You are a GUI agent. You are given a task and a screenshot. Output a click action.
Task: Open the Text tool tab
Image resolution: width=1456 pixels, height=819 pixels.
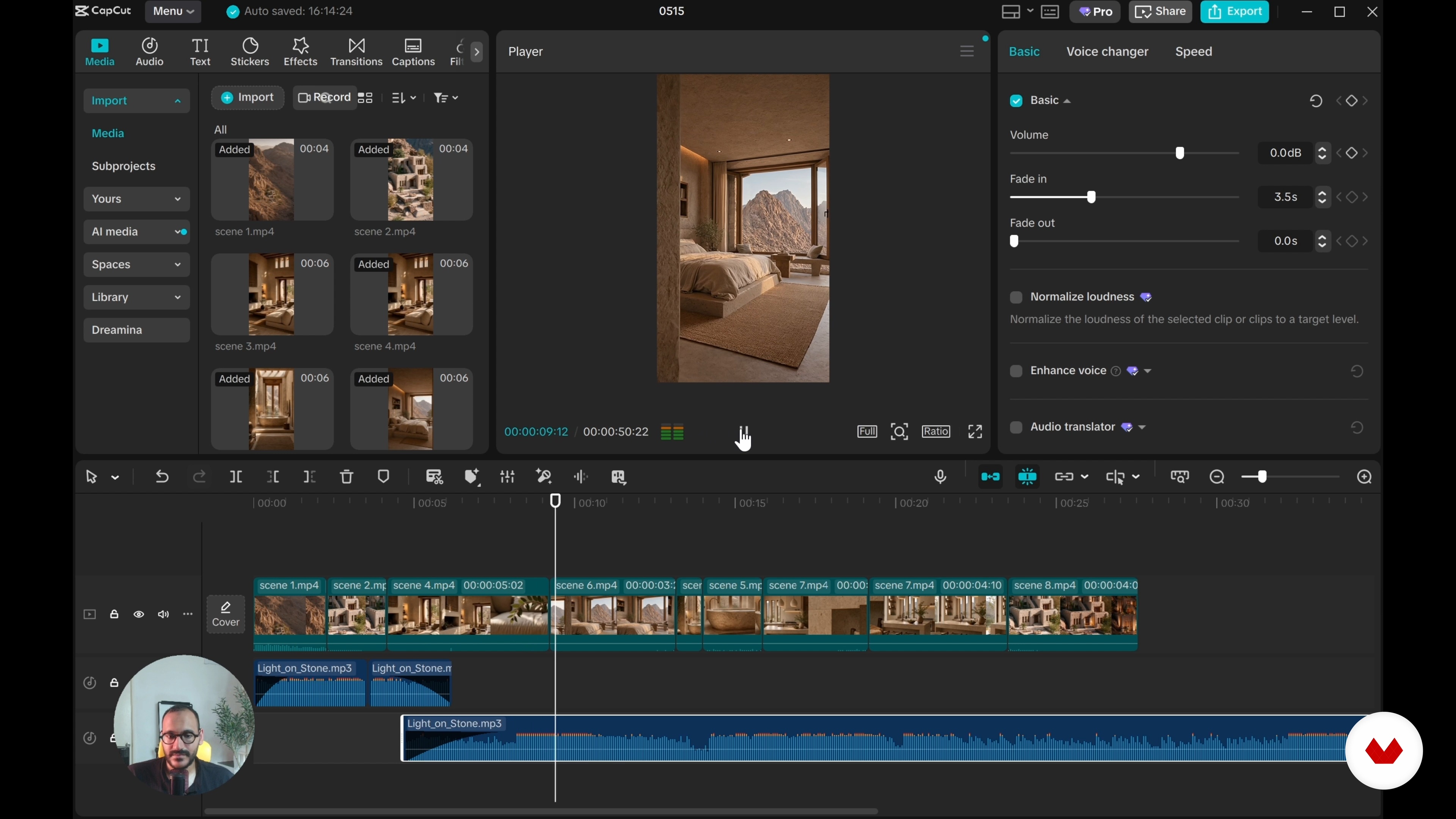tap(200, 52)
